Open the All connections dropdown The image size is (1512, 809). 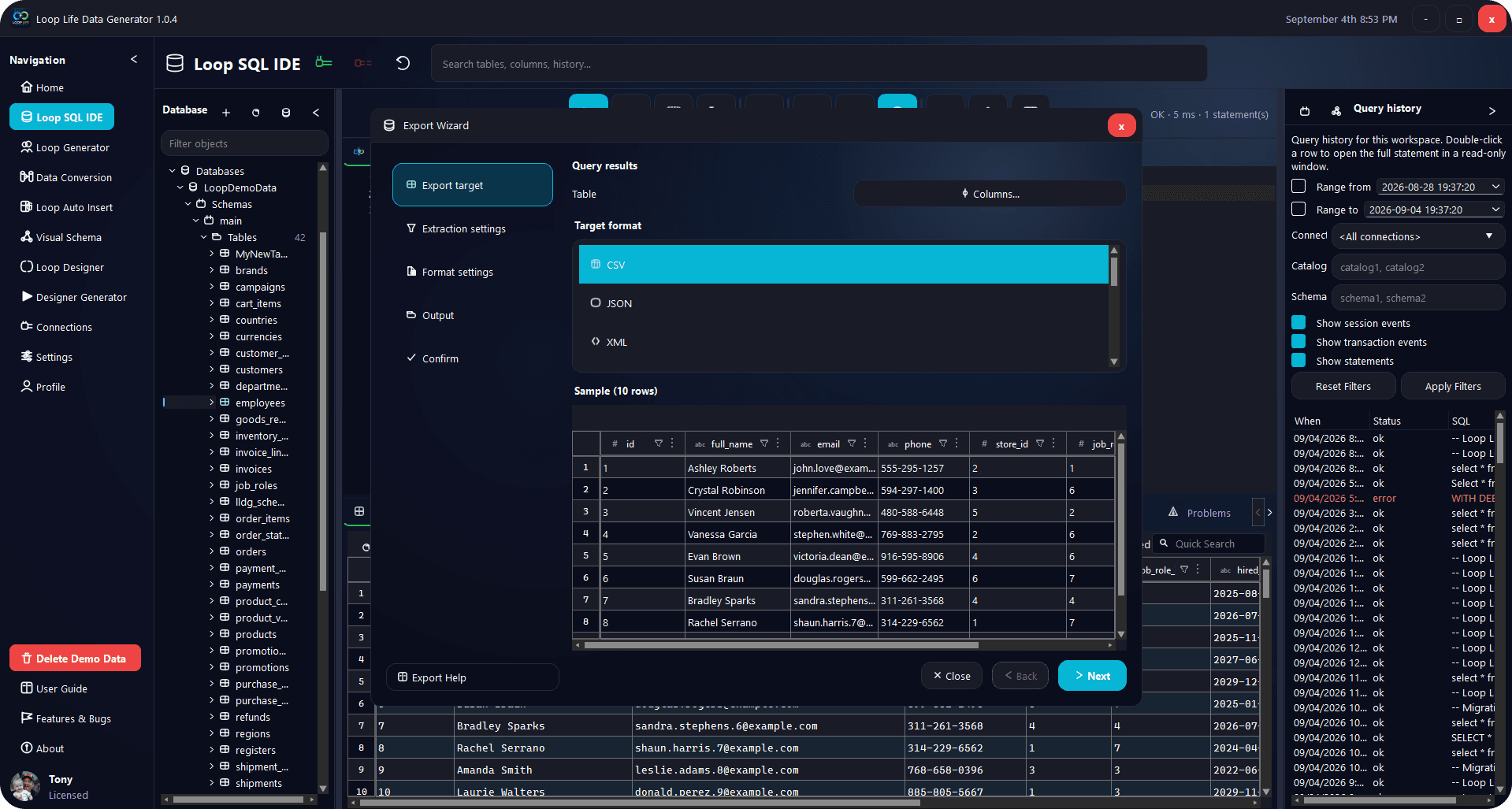point(1417,236)
